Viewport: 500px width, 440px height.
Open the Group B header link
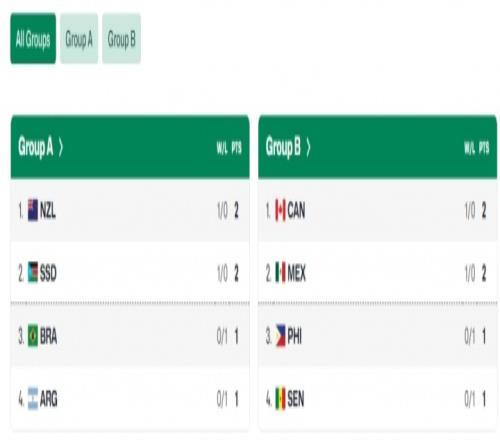coord(283,147)
